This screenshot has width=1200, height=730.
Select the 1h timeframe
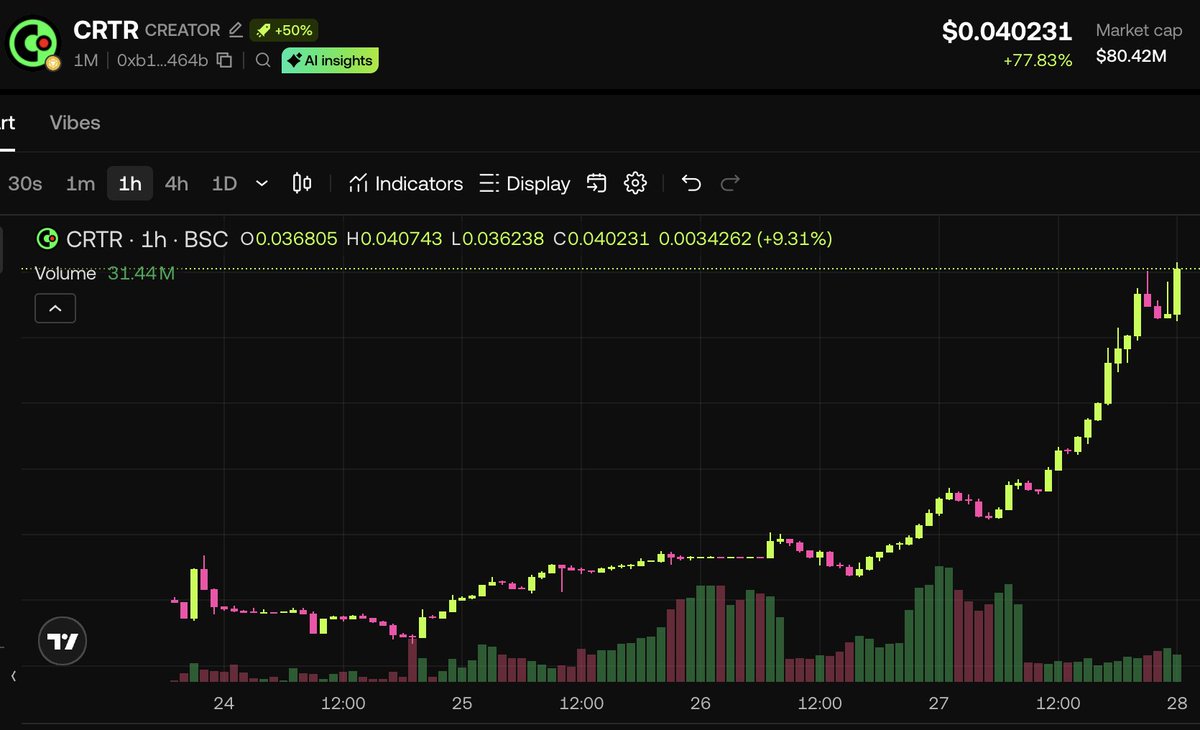pyautogui.click(x=130, y=184)
